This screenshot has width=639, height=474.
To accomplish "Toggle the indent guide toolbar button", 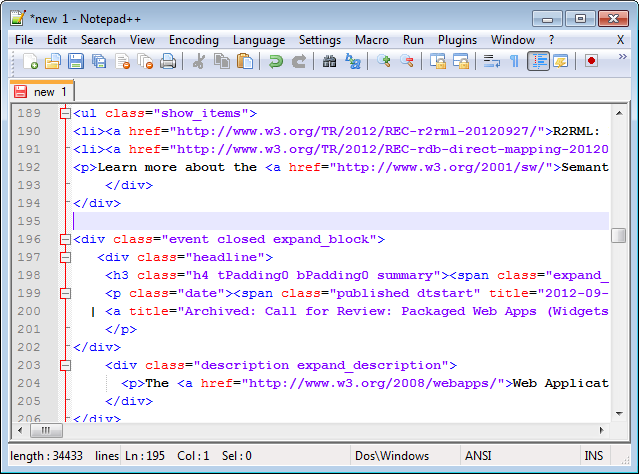I will [x=538, y=62].
